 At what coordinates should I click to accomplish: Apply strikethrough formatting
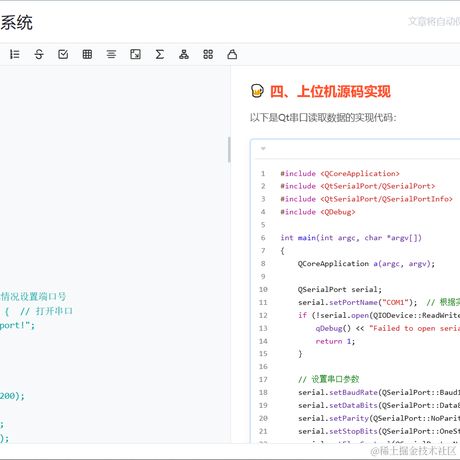click(39, 54)
